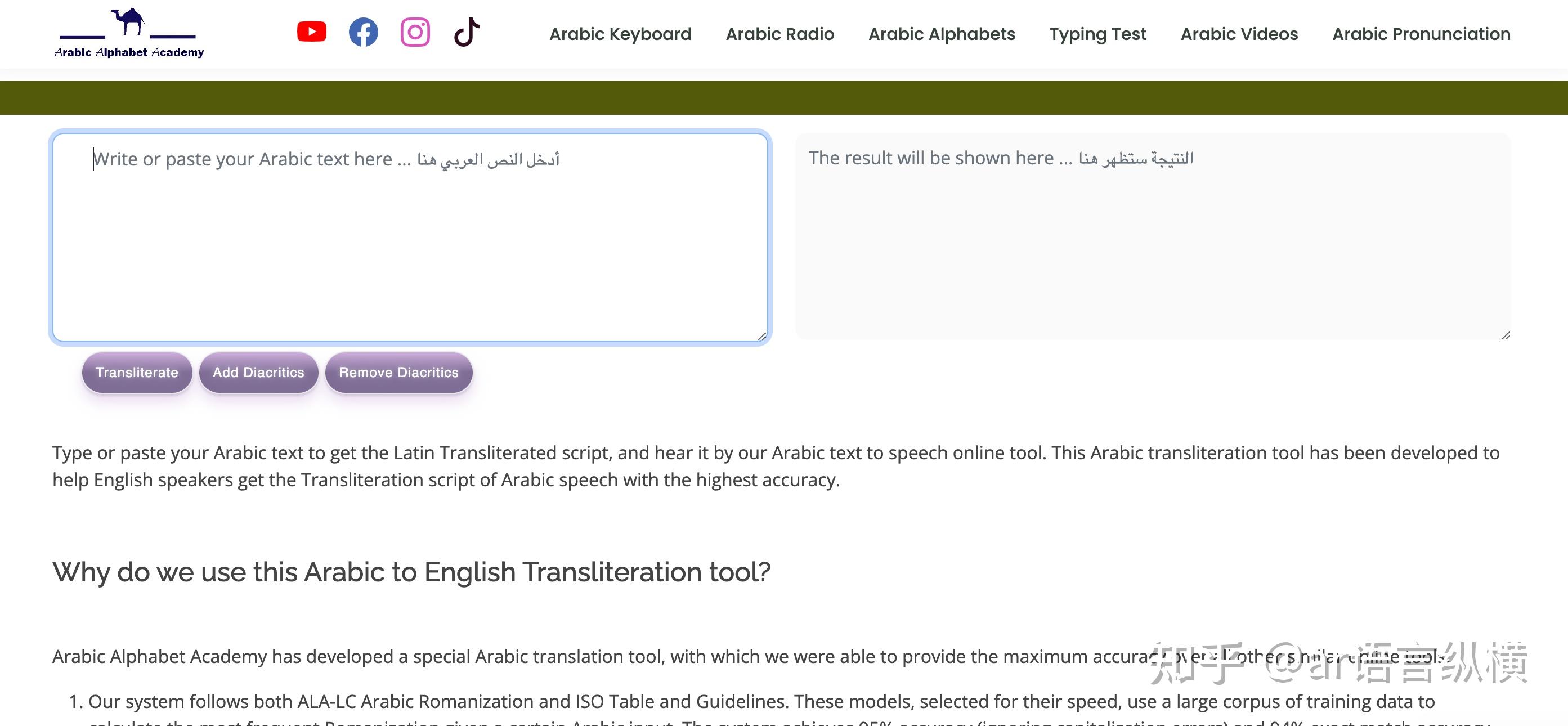Open the TikTok profile icon

click(x=467, y=32)
